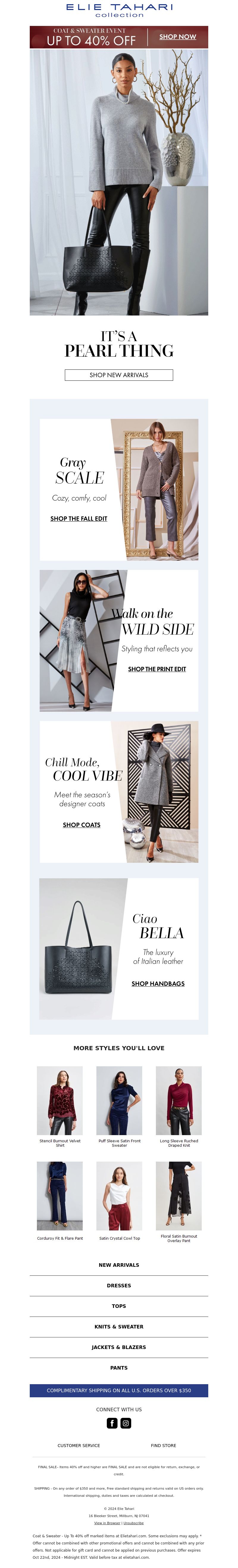
Task: View the Corduroy Fit & Flare Pant product
Action: 60,1196
